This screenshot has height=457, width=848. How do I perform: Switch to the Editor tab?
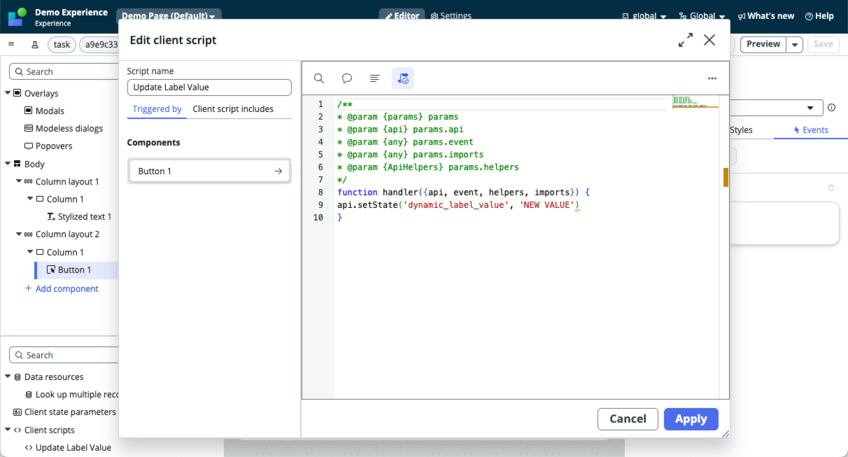(x=402, y=15)
